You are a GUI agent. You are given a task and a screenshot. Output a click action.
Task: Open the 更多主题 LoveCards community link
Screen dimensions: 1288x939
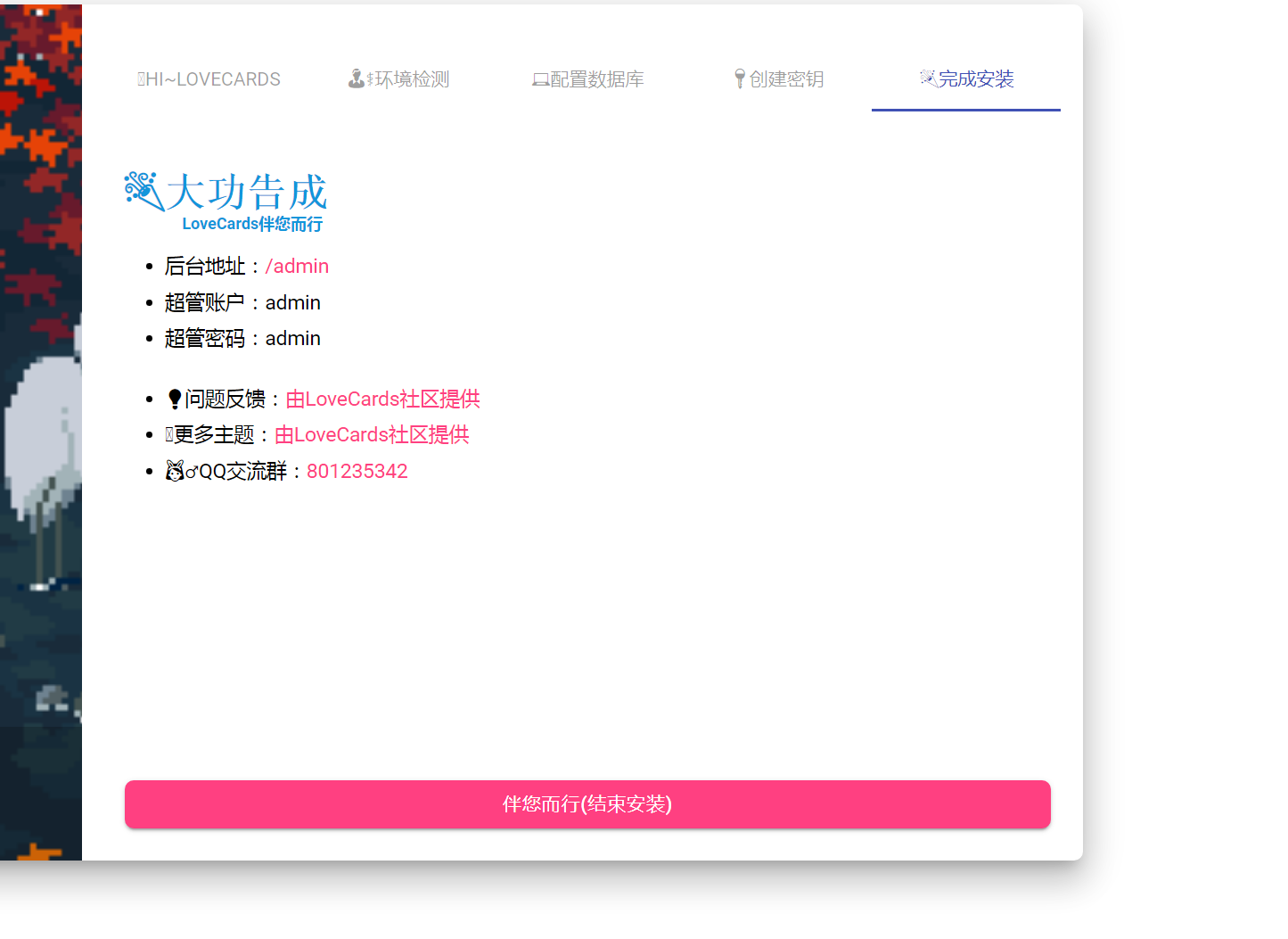tap(372, 435)
